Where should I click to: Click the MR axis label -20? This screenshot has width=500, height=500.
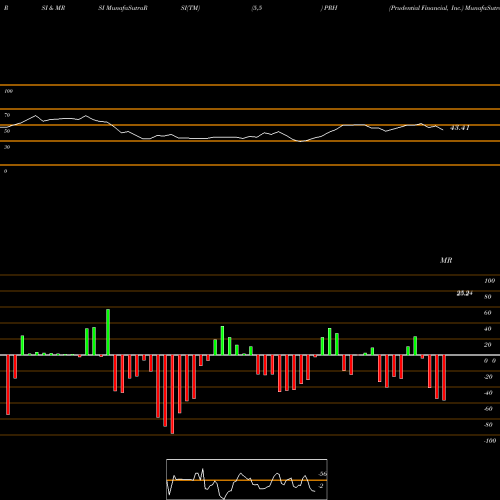[x=488, y=377]
